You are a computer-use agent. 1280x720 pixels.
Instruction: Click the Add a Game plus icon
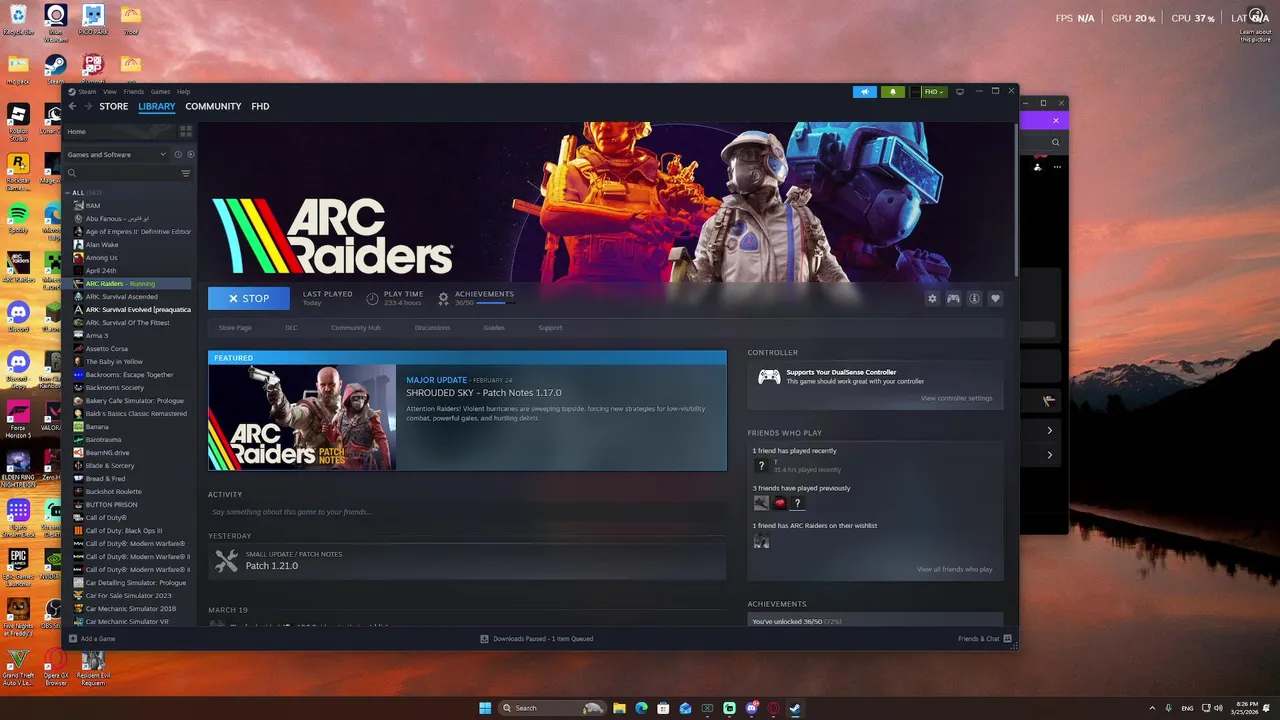(x=73, y=638)
